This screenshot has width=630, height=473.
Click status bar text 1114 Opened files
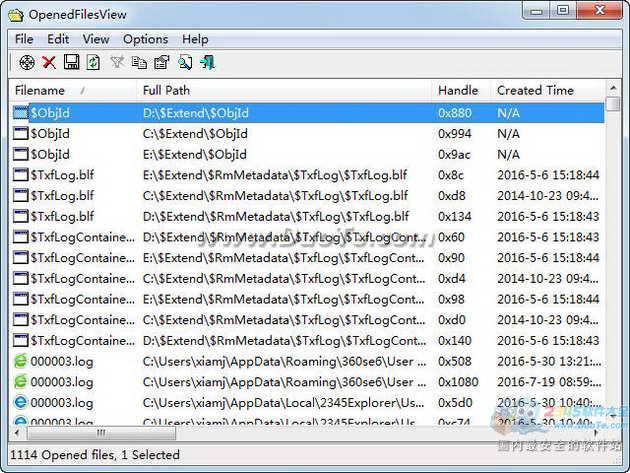tap(62, 455)
